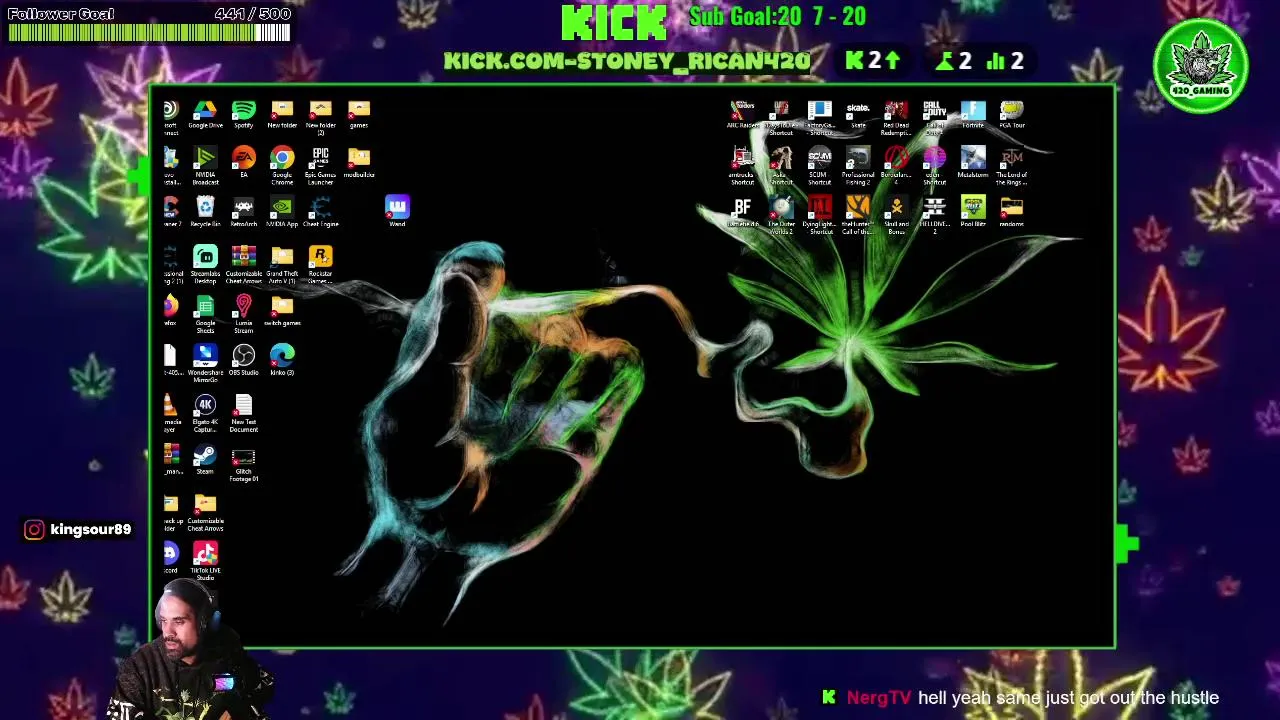Open the skate. game shortcut
Screen dimensions: 1280x720
[858, 114]
